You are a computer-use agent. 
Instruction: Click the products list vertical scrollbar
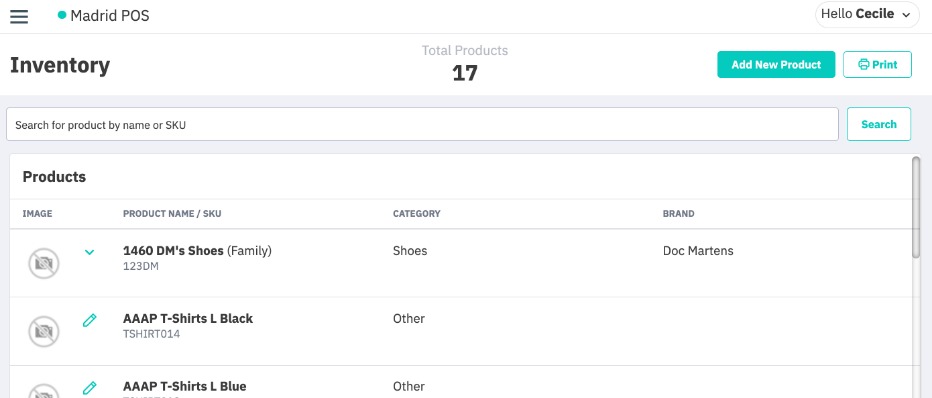(x=916, y=208)
